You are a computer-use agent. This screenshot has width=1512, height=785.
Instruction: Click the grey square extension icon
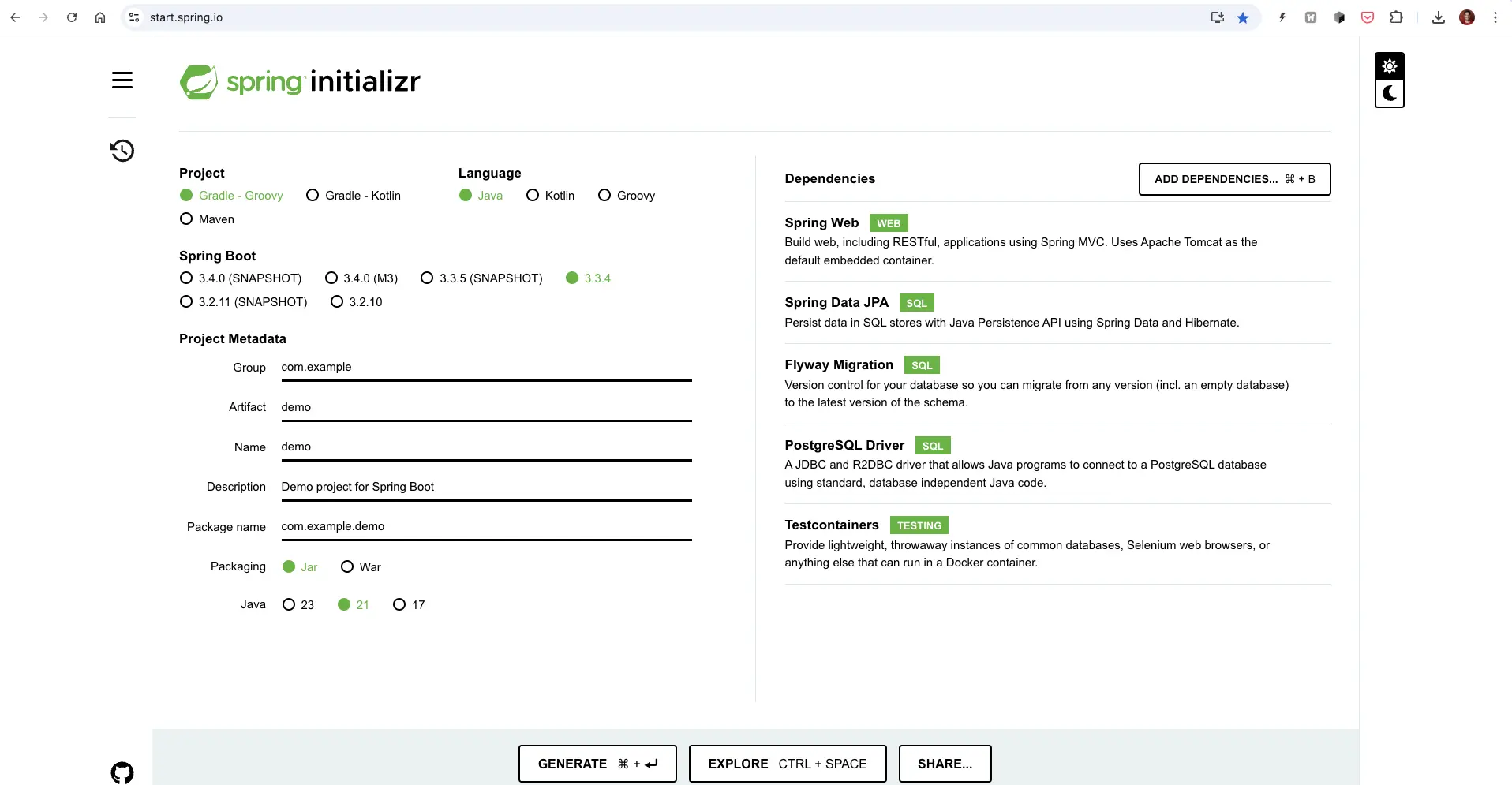point(1311,17)
